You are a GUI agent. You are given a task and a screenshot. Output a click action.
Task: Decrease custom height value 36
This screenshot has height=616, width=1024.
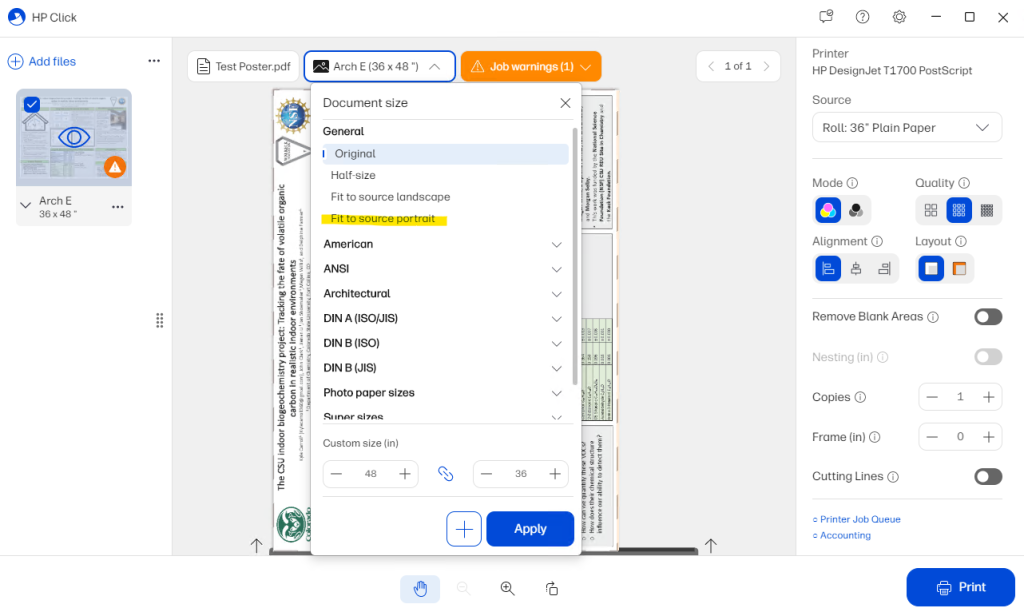(487, 474)
